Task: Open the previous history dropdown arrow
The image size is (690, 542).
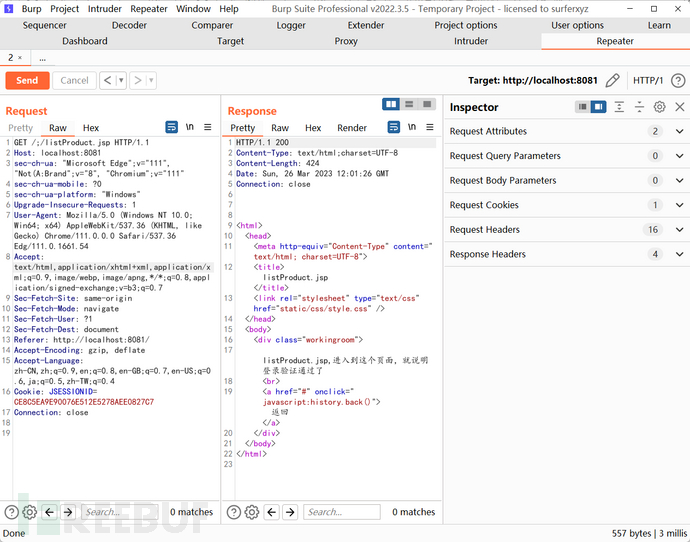Action: [x=121, y=81]
